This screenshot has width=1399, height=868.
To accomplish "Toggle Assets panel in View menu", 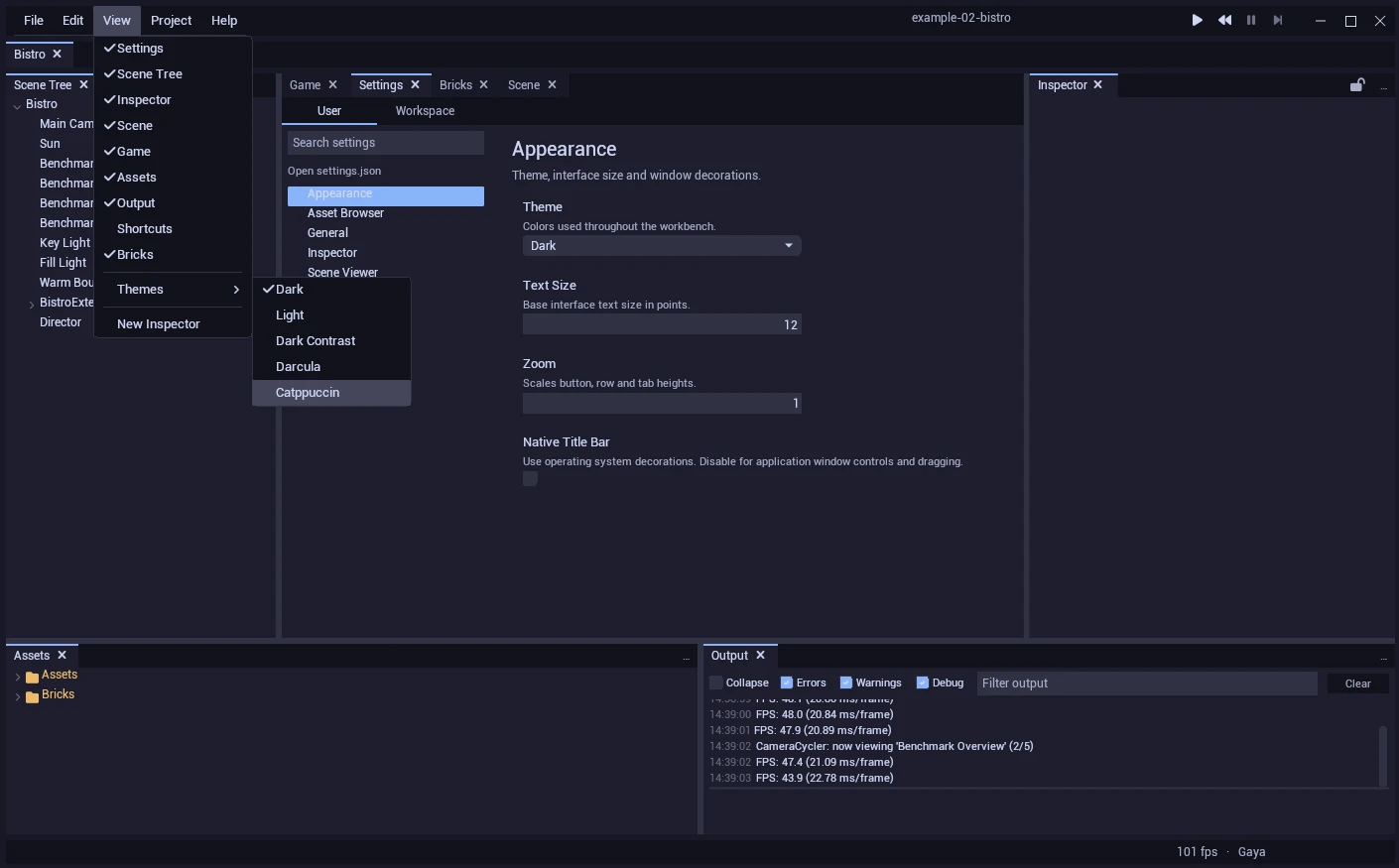I will (x=173, y=178).
